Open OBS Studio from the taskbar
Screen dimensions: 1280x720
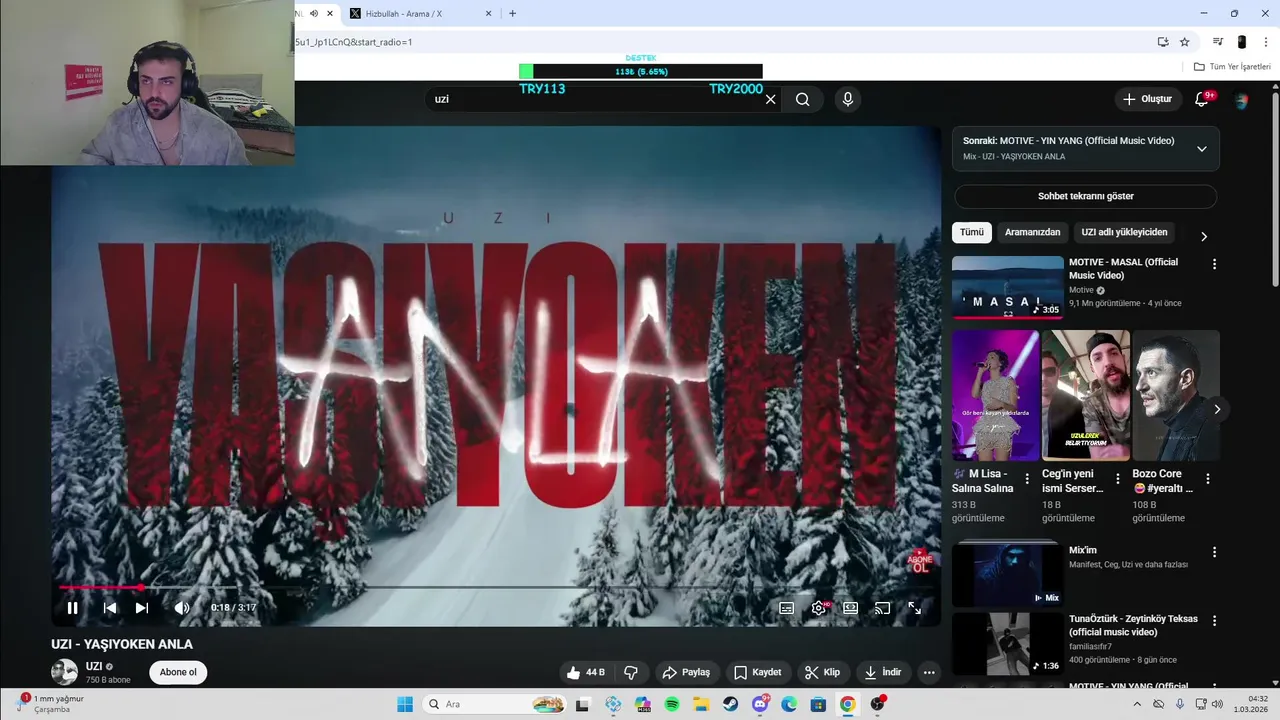(877, 704)
